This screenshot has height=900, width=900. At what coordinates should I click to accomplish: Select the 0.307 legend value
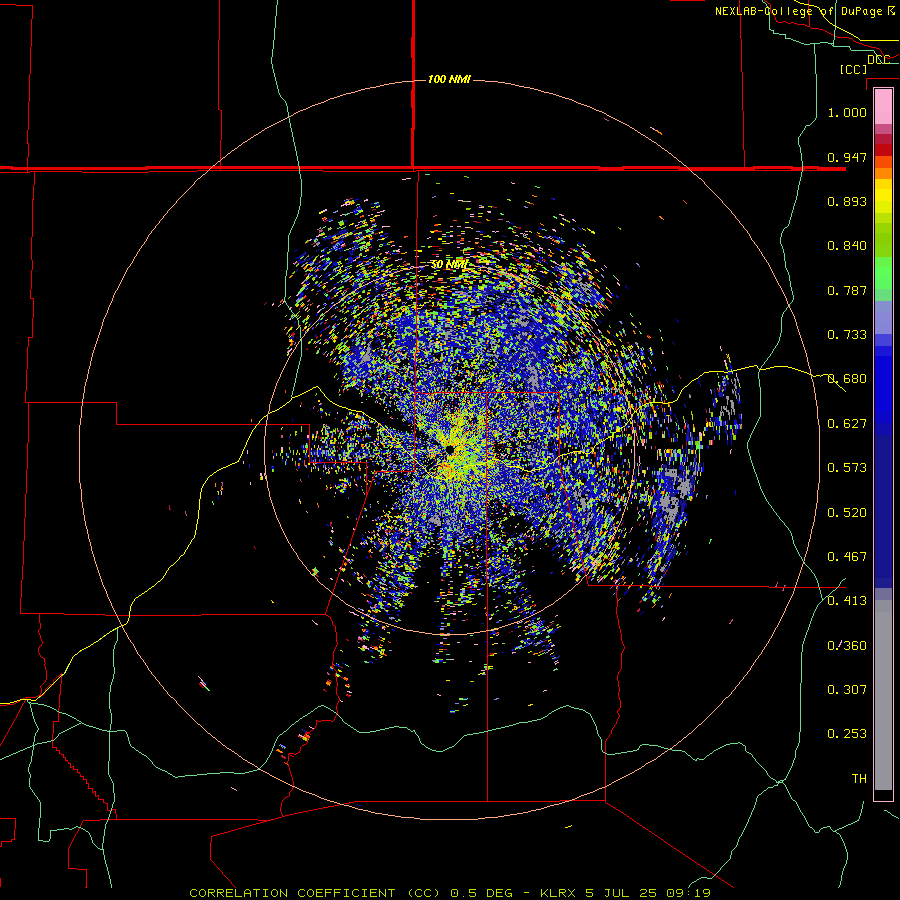coord(847,690)
